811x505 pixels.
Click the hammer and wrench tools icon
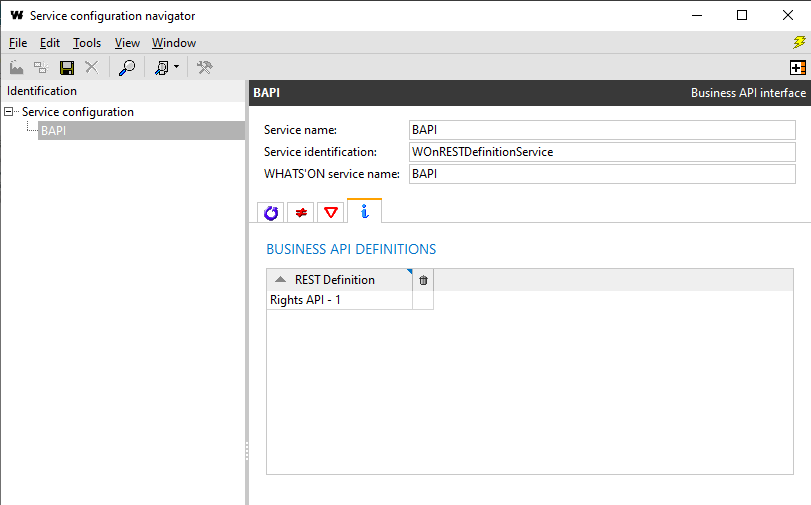[205, 67]
